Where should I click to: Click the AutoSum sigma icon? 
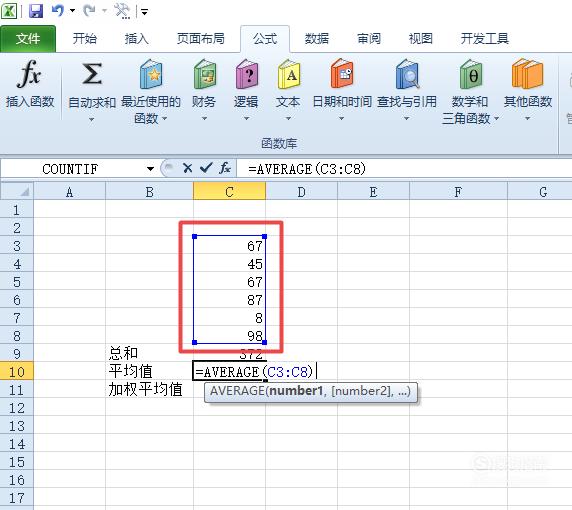pos(92,74)
